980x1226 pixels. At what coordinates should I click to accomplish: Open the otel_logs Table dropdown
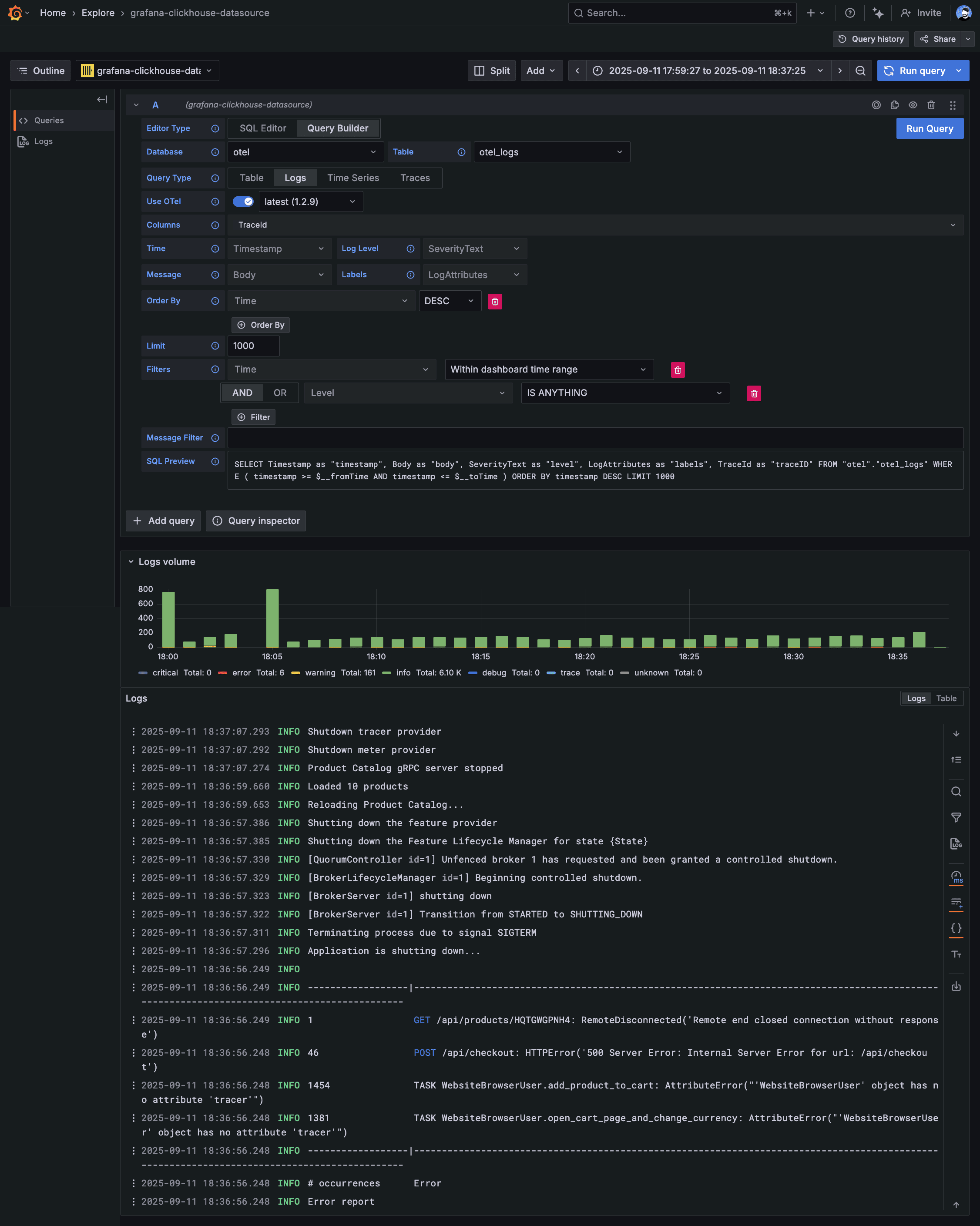[x=551, y=152]
